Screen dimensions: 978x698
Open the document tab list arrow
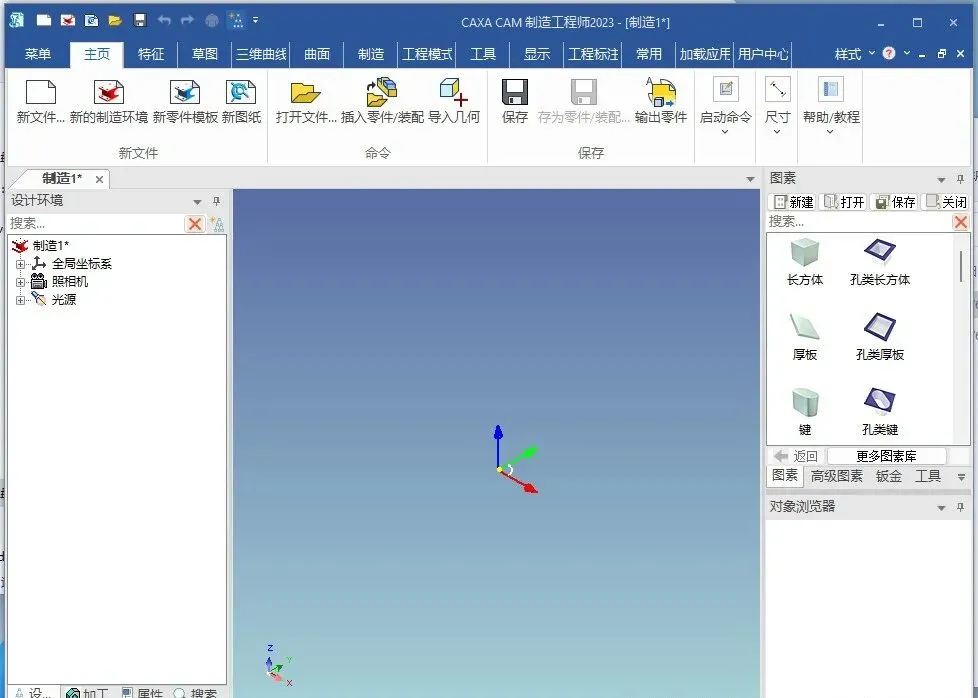point(750,179)
